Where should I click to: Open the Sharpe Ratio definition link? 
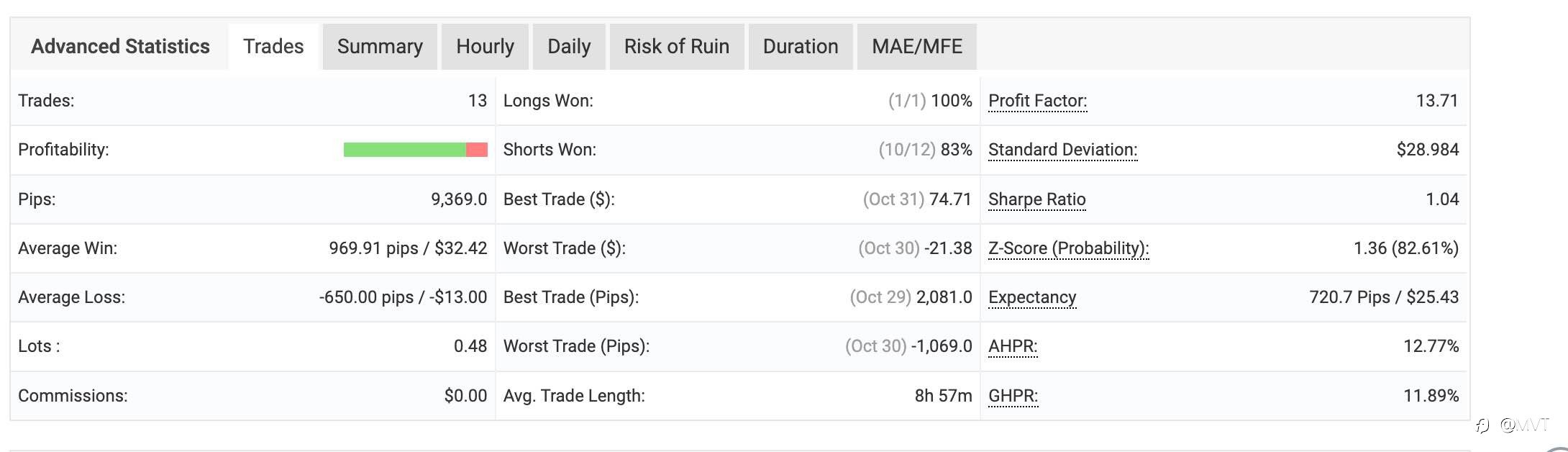point(1036,199)
